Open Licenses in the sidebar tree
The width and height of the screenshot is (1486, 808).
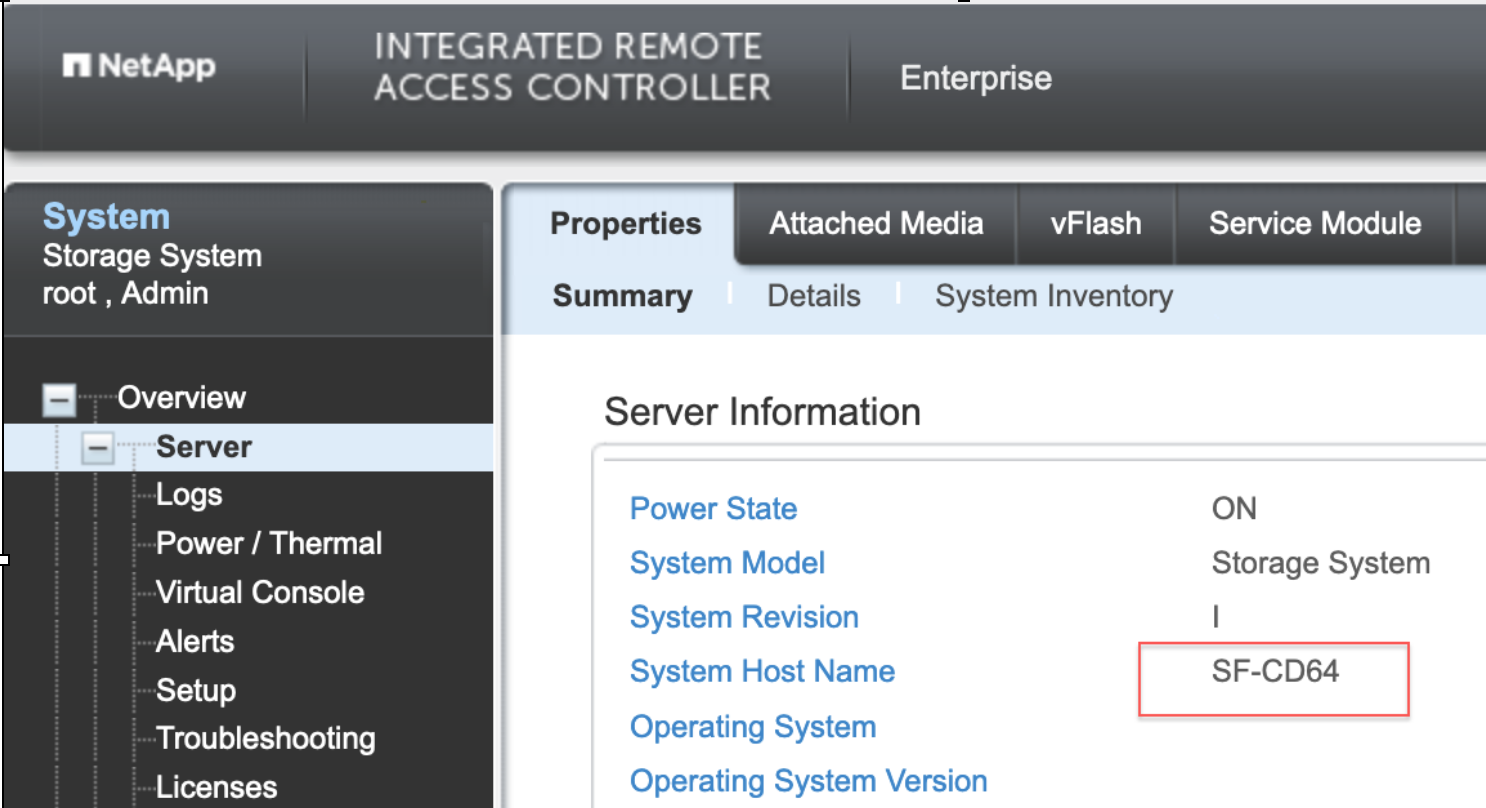(x=216, y=787)
